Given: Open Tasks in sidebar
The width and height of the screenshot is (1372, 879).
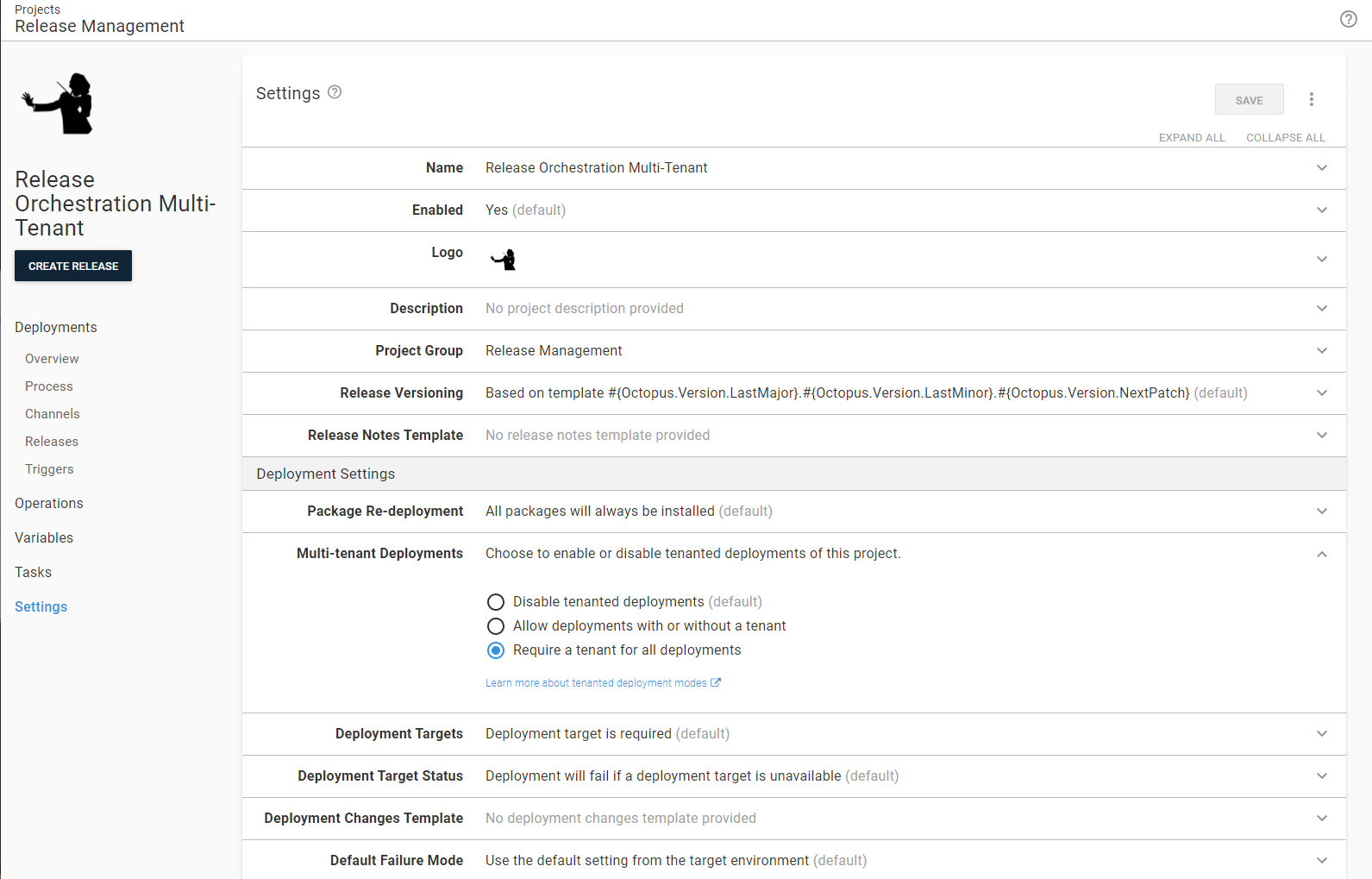Looking at the screenshot, I should point(33,572).
